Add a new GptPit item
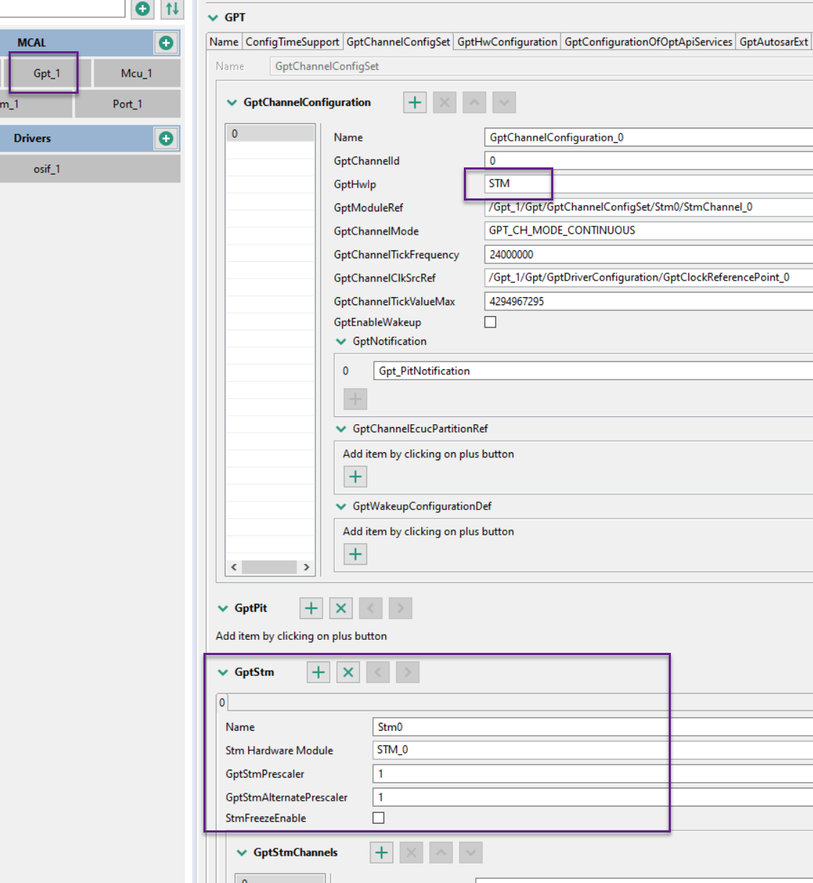Image resolution: width=813 pixels, height=883 pixels. (x=311, y=608)
